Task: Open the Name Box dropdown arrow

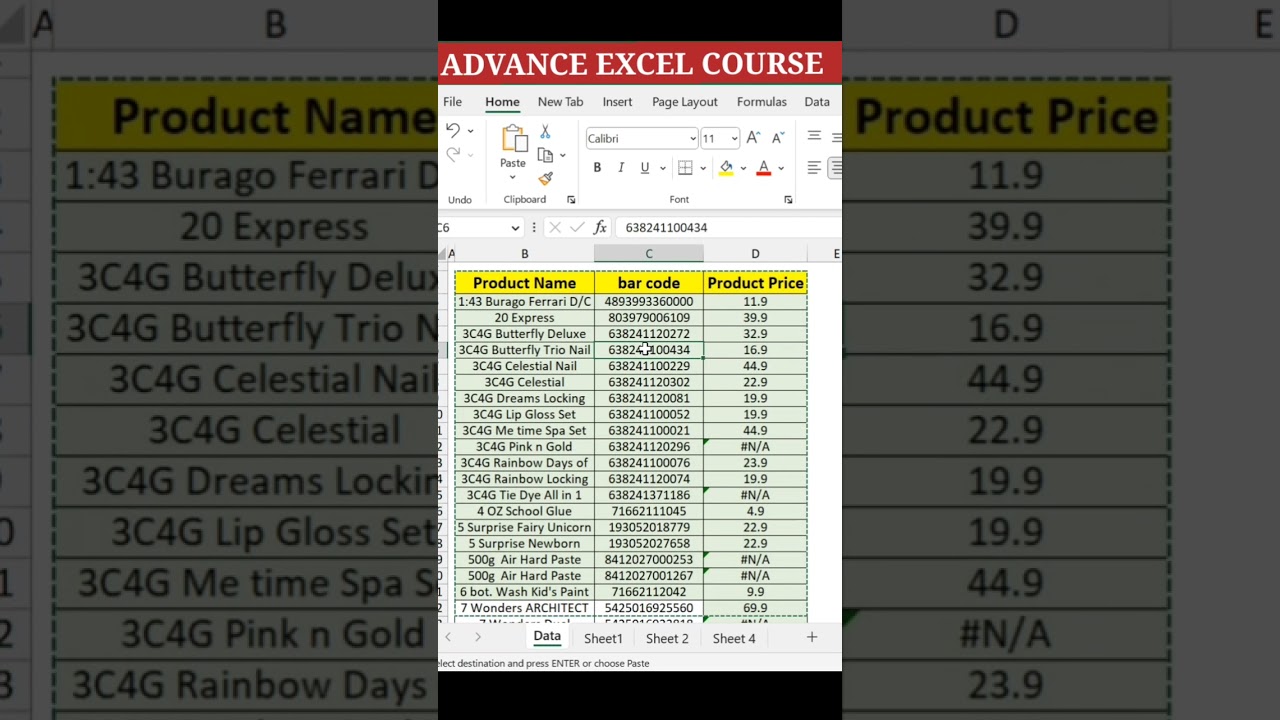Action: 515,228
